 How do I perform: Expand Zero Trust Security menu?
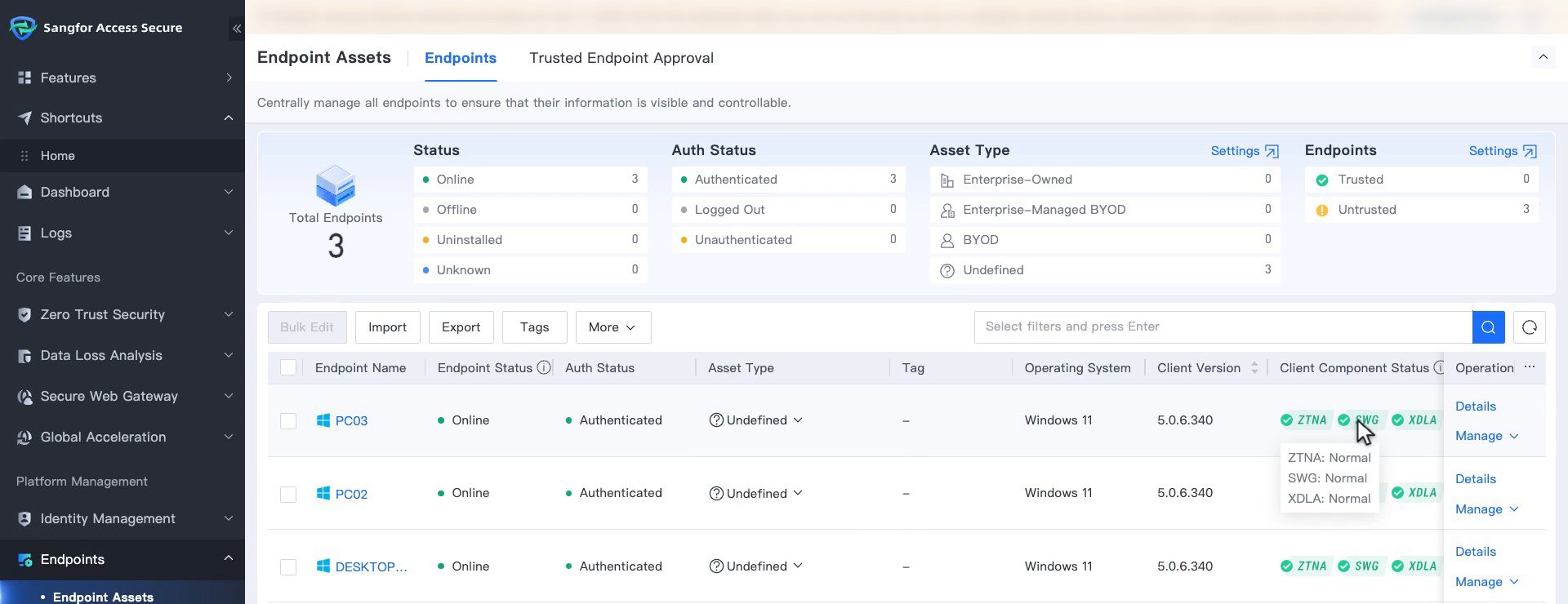pyautogui.click(x=122, y=315)
